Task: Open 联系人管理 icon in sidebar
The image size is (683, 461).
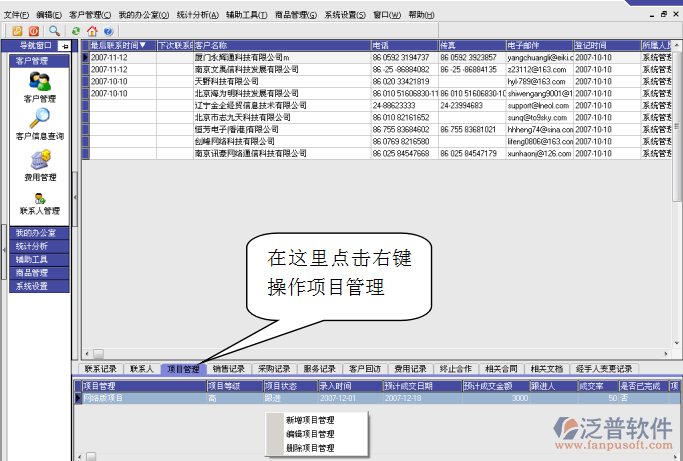Action: pyautogui.click(x=39, y=199)
